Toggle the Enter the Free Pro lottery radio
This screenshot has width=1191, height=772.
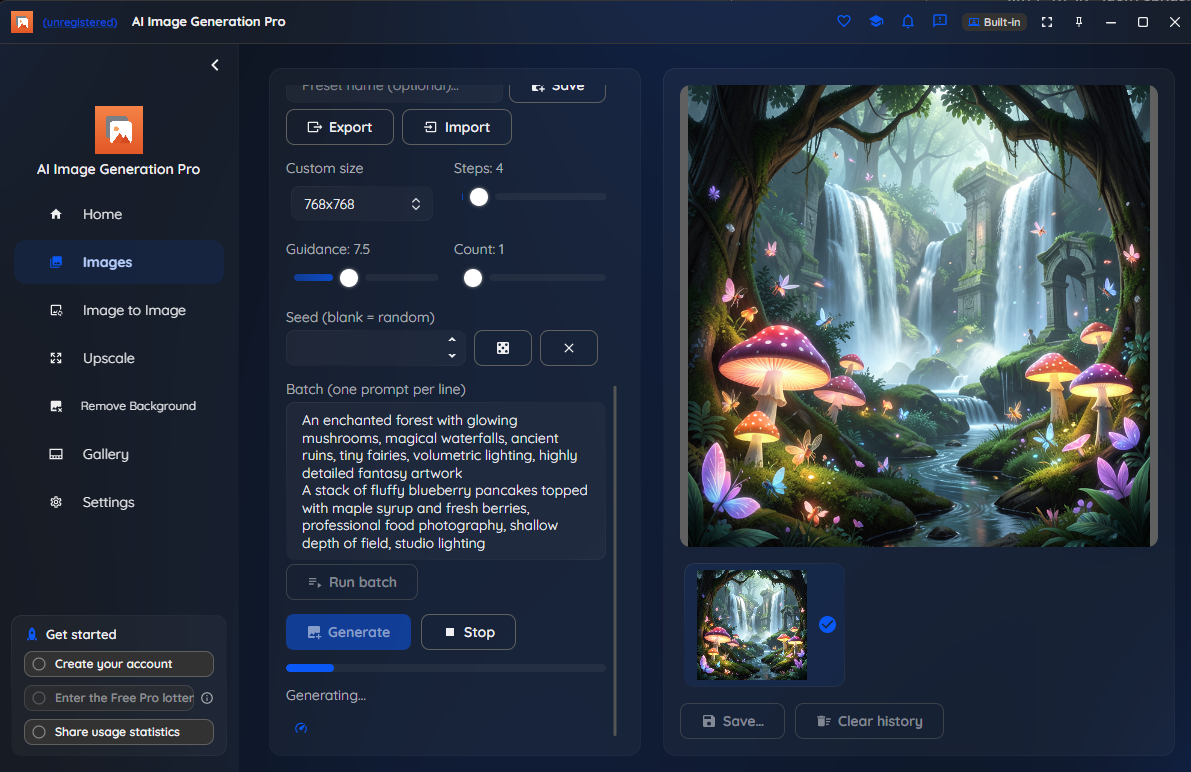click(39, 698)
